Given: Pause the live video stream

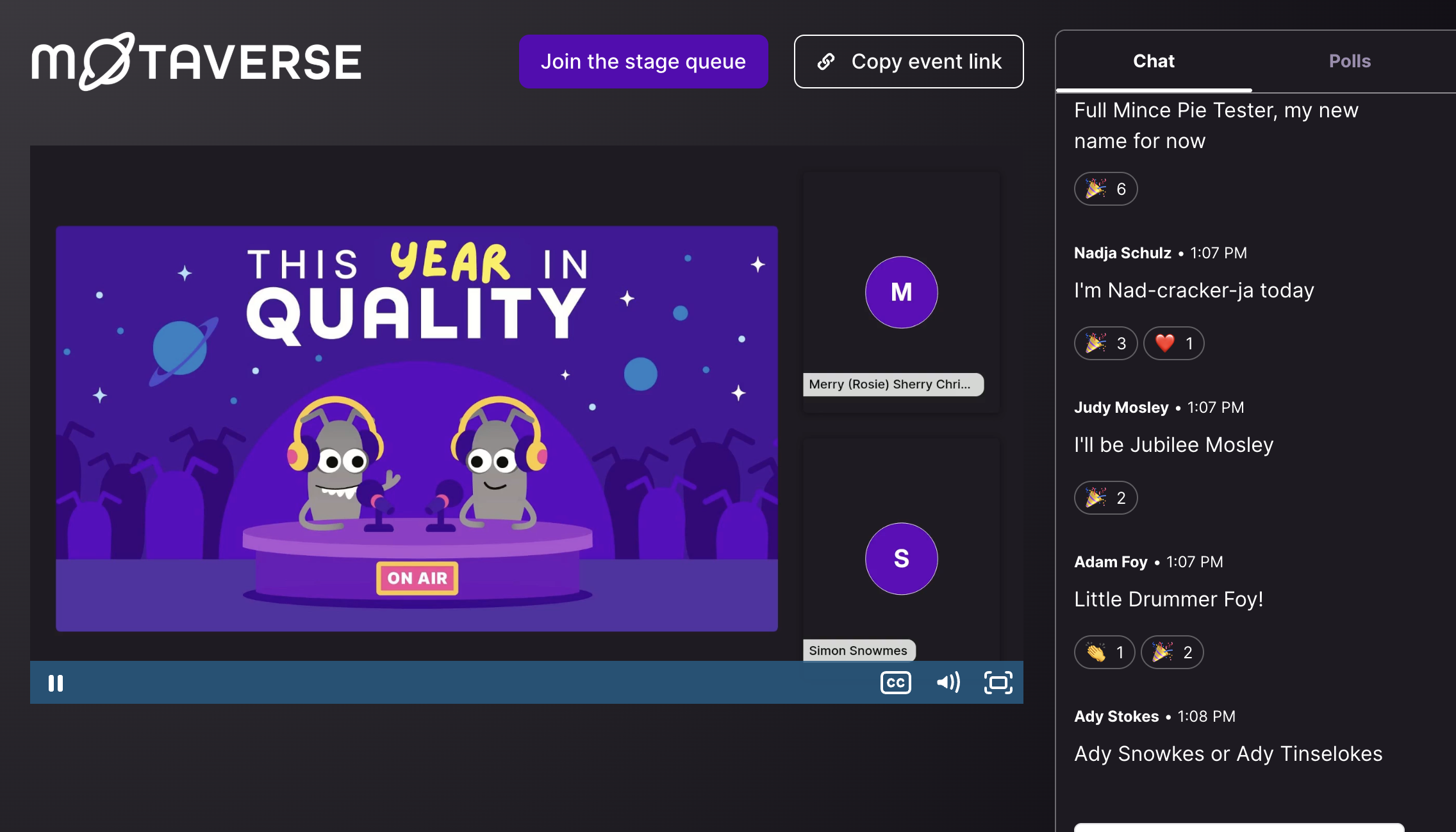Looking at the screenshot, I should (56, 683).
